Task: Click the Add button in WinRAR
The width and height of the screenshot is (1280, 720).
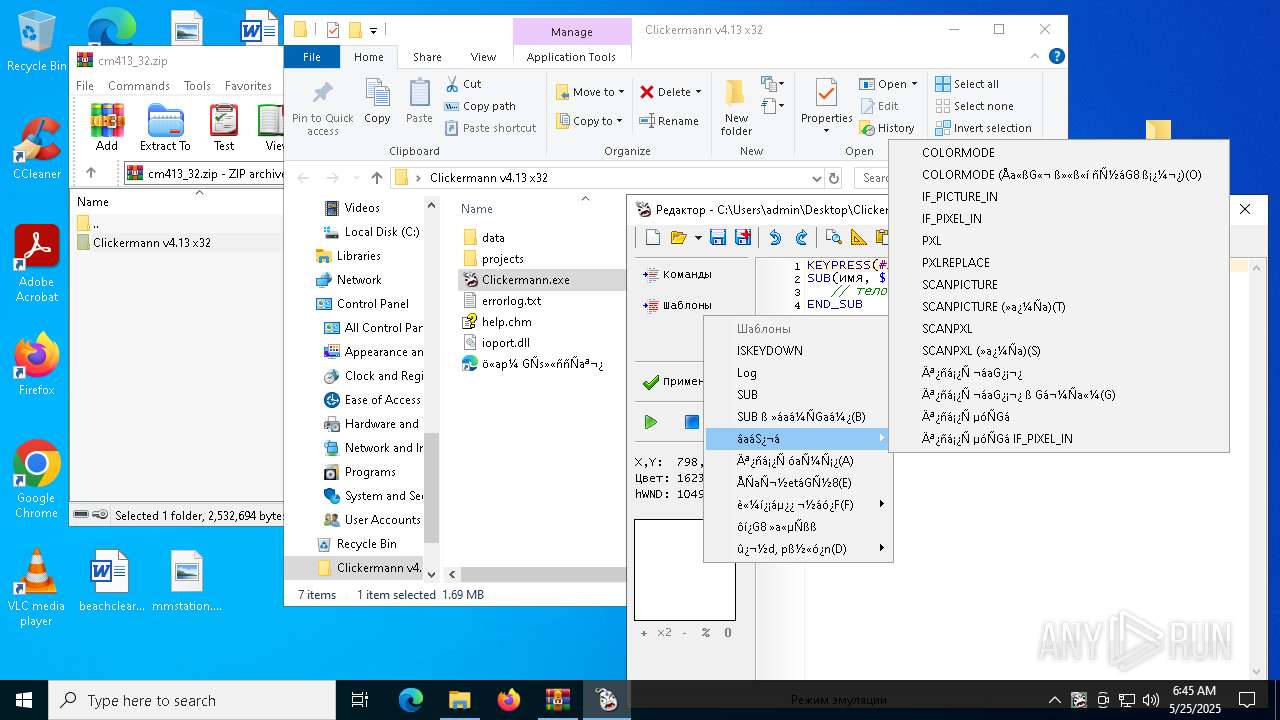Action: [107, 127]
